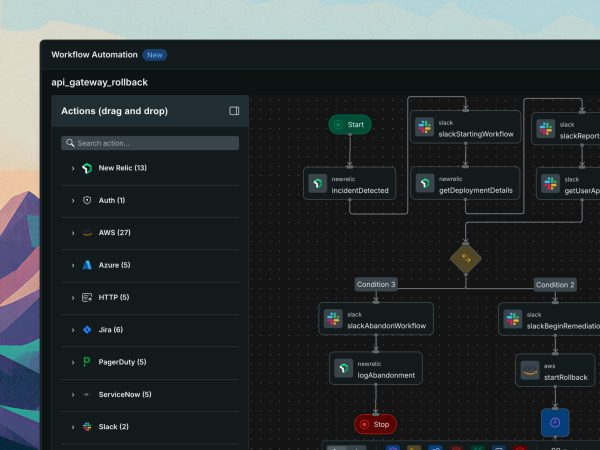
Task: Click Slack icon on slackReport node
Action: [546, 129]
